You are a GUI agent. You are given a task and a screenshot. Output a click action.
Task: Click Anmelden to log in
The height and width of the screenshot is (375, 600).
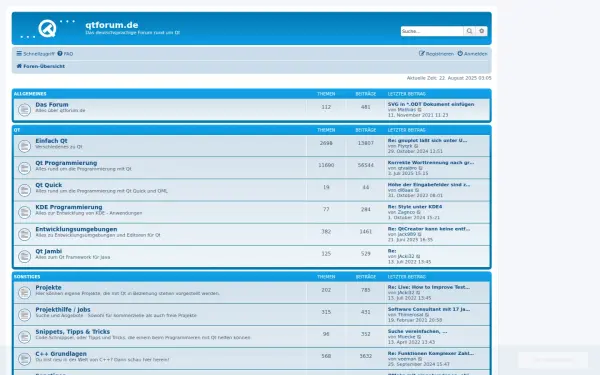[x=473, y=54]
